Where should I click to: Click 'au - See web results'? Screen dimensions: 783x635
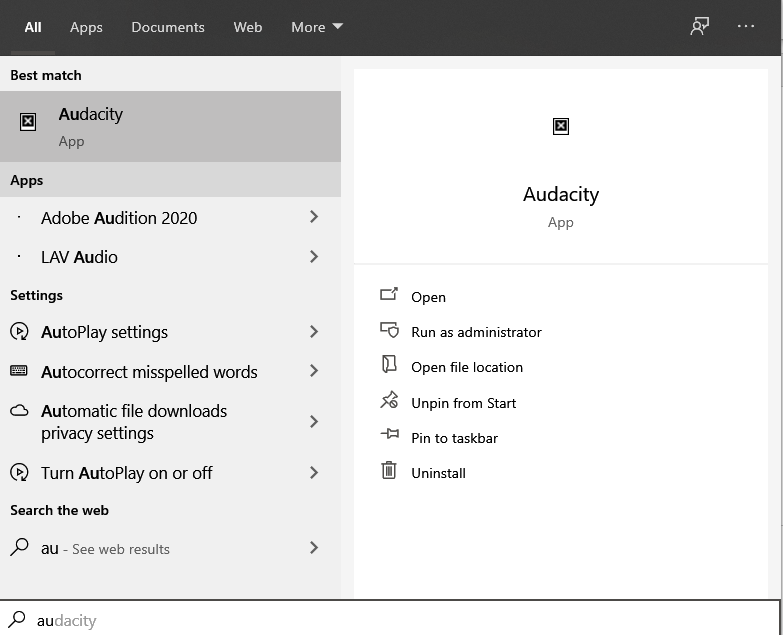pos(170,548)
